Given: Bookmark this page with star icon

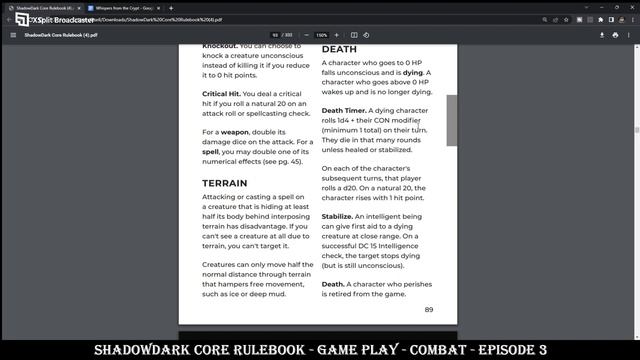Looking at the screenshot, I should coord(566,20).
